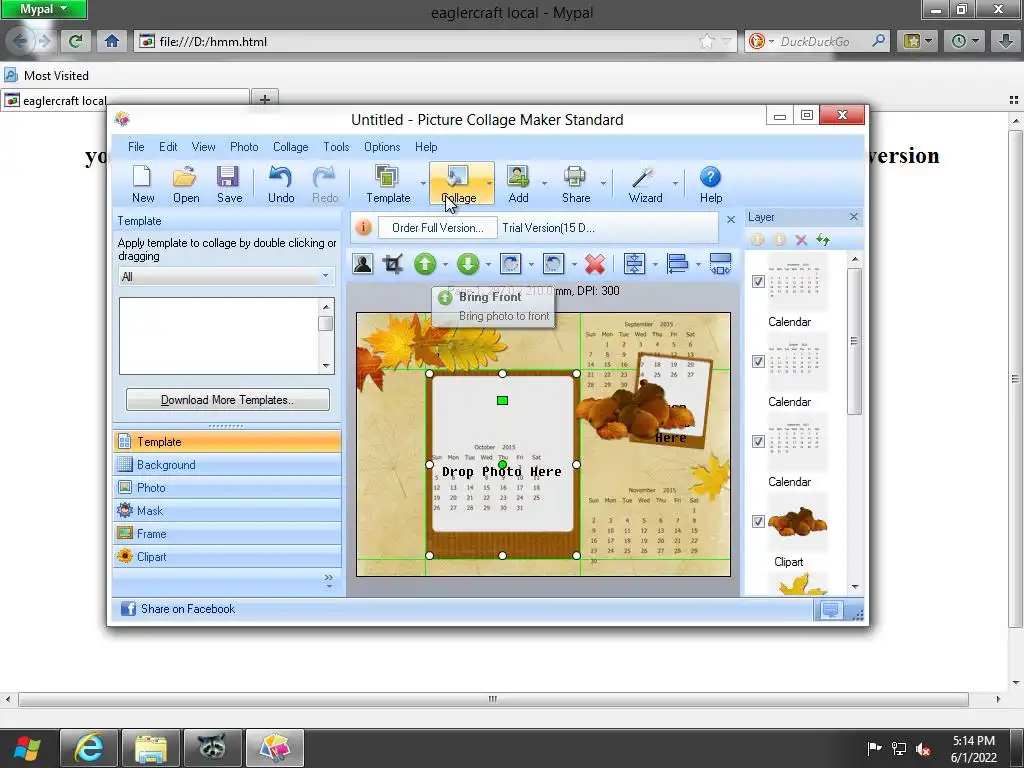Image resolution: width=1024 pixels, height=768 pixels.
Task: Click the center alignment icon
Action: 634,264
